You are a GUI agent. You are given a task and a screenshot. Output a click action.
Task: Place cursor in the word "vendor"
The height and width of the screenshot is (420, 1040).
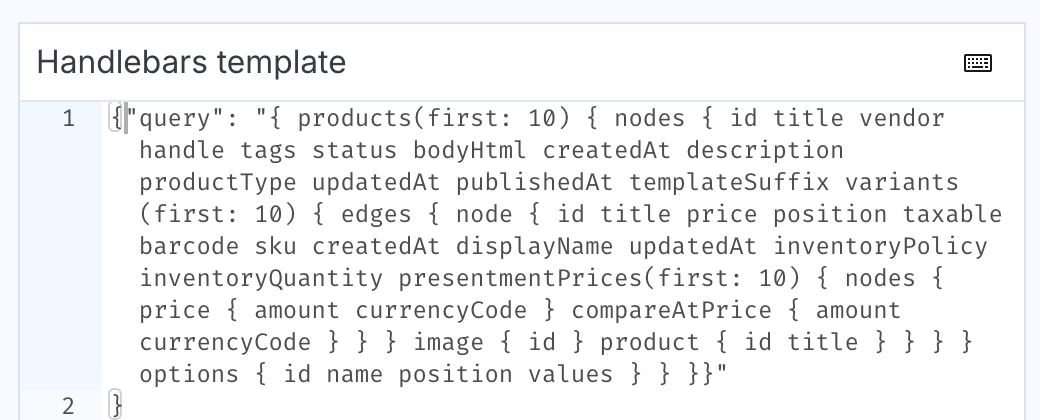[x=902, y=119]
